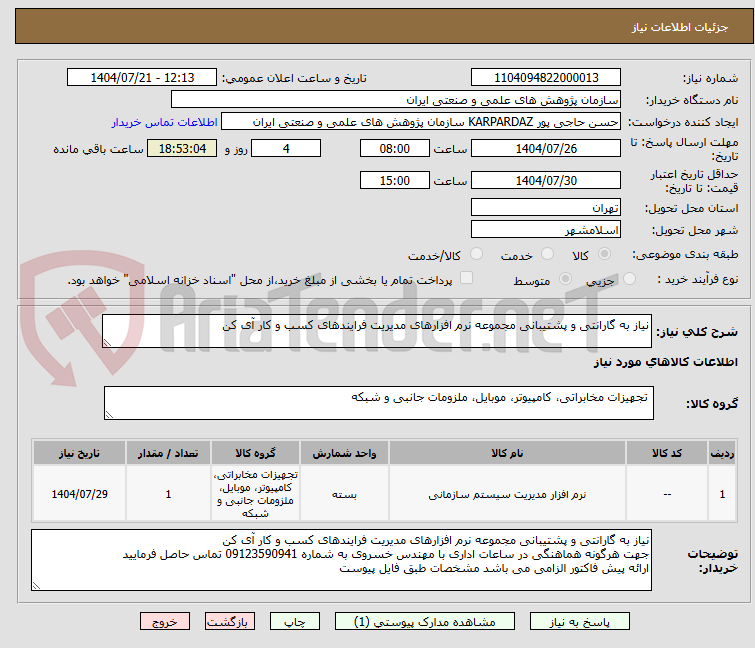Click the شرح کلی نیاز text area

(x=377, y=331)
